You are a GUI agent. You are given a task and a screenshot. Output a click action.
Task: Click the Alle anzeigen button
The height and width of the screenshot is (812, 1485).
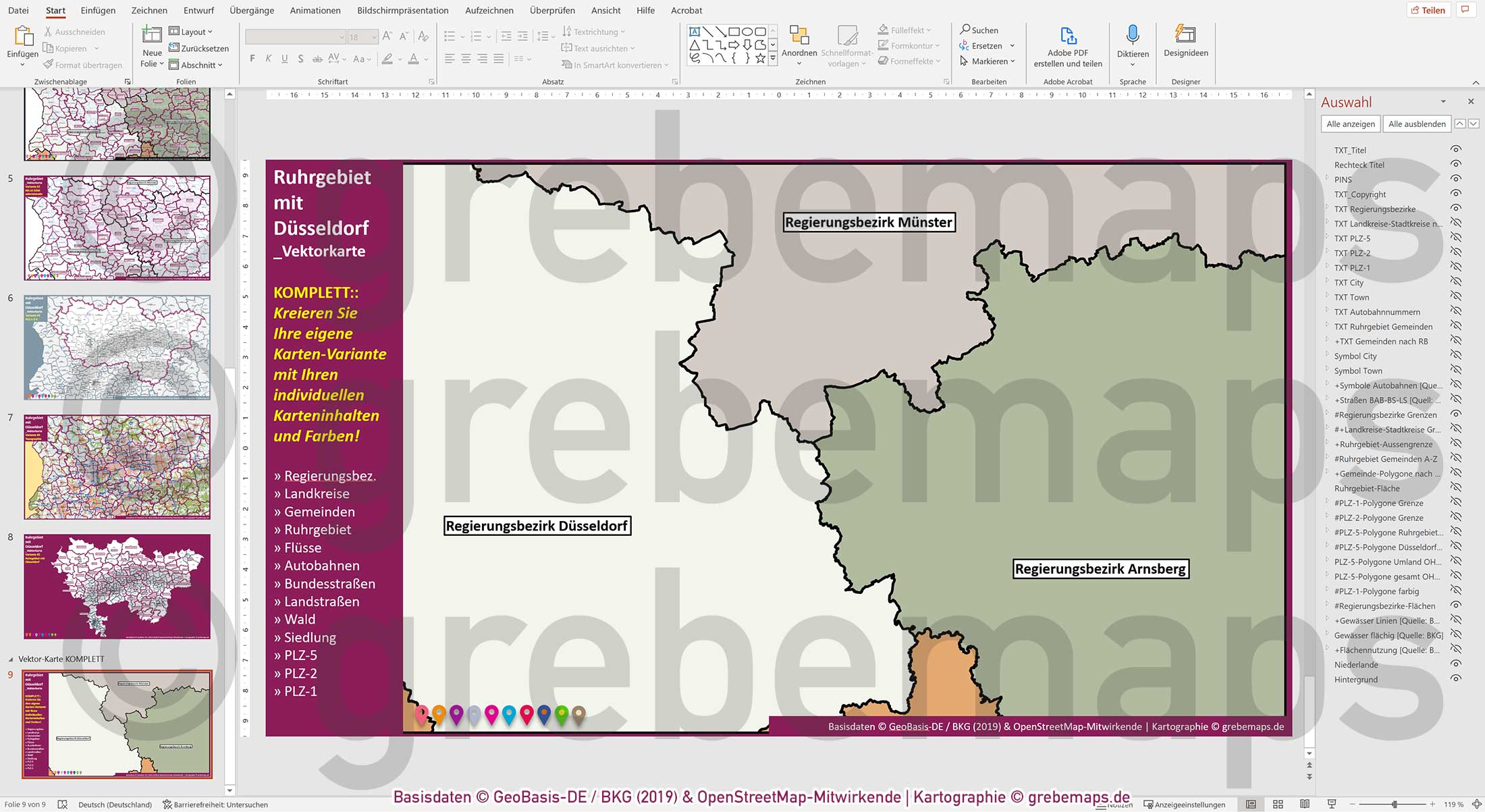(1350, 124)
